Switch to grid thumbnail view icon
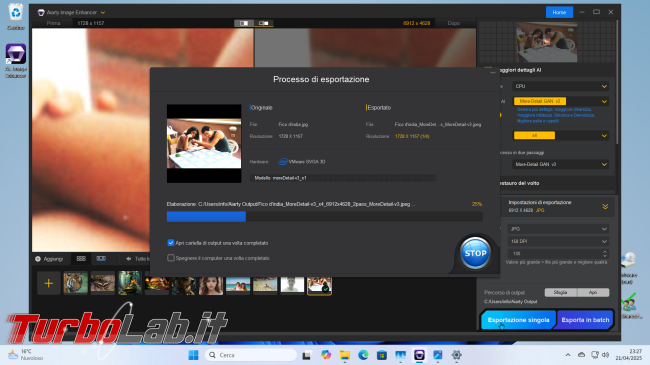This screenshot has width=650, height=365. click(81, 258)
